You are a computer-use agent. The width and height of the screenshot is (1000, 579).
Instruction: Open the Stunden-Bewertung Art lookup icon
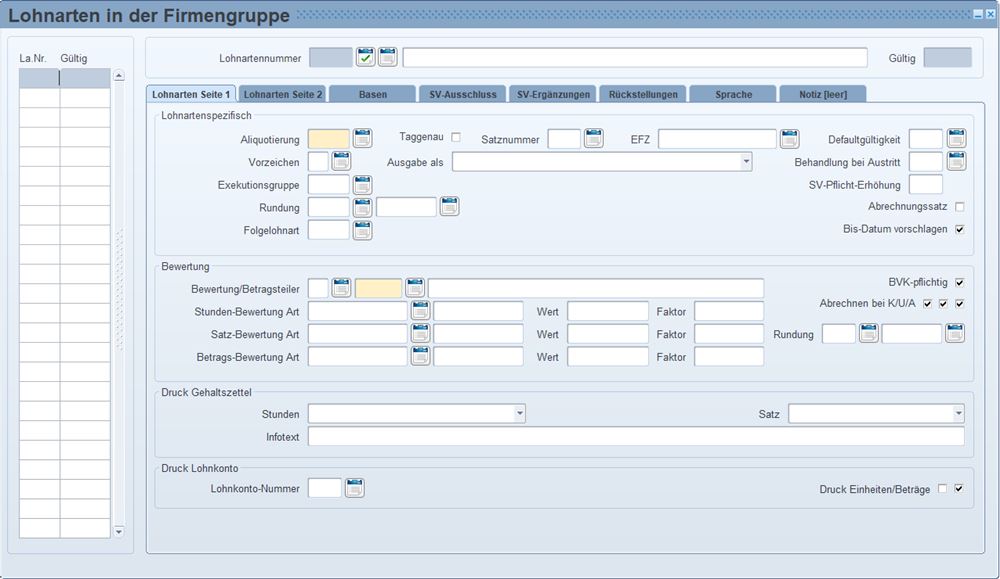pyautogui.click(x=420, y=311)
